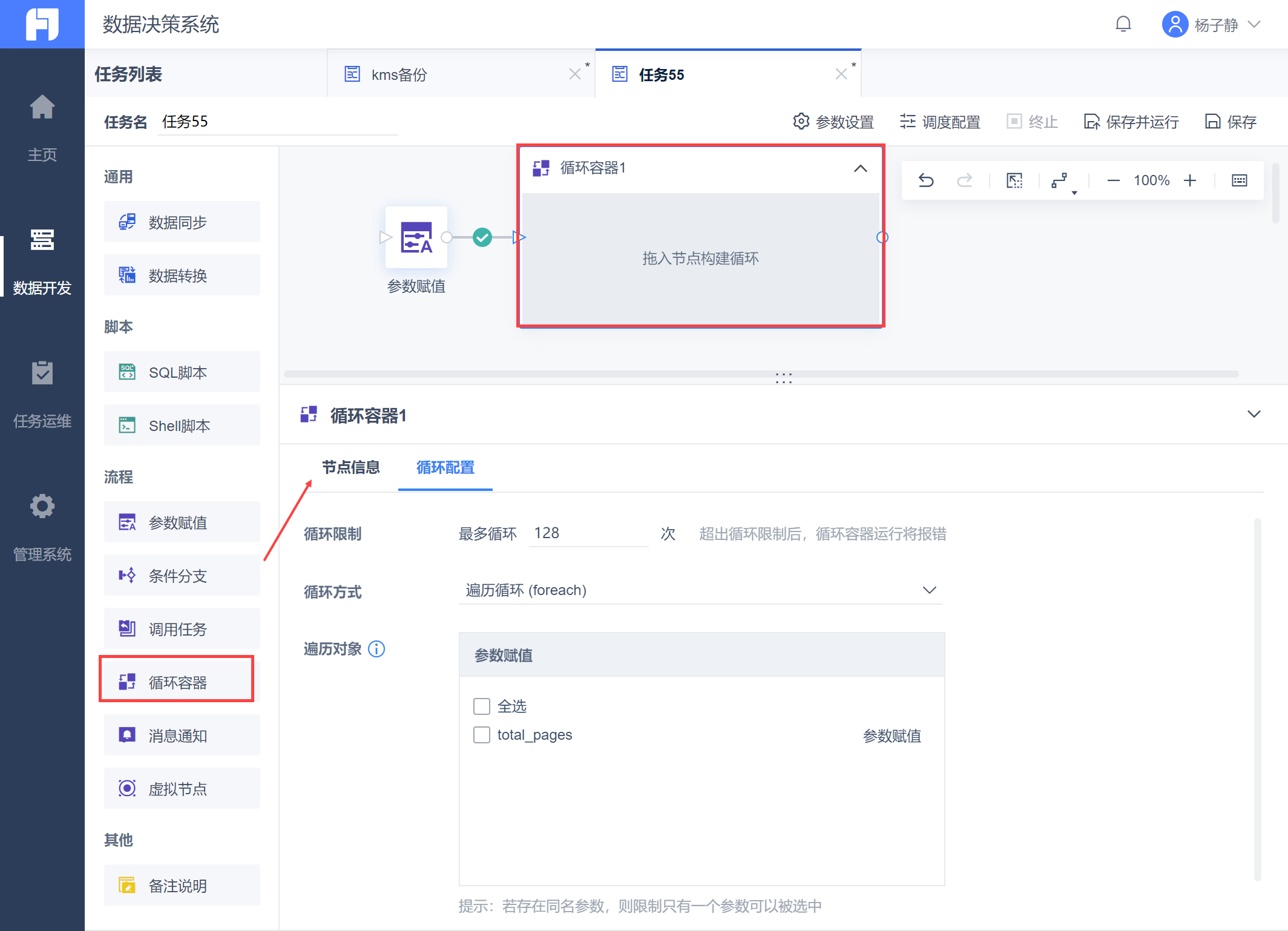This screenshot has width=1288, height=931.
Task: Select the 参数赋值 node on canvas
Action: pyautogui.click(x=416, y=237)
